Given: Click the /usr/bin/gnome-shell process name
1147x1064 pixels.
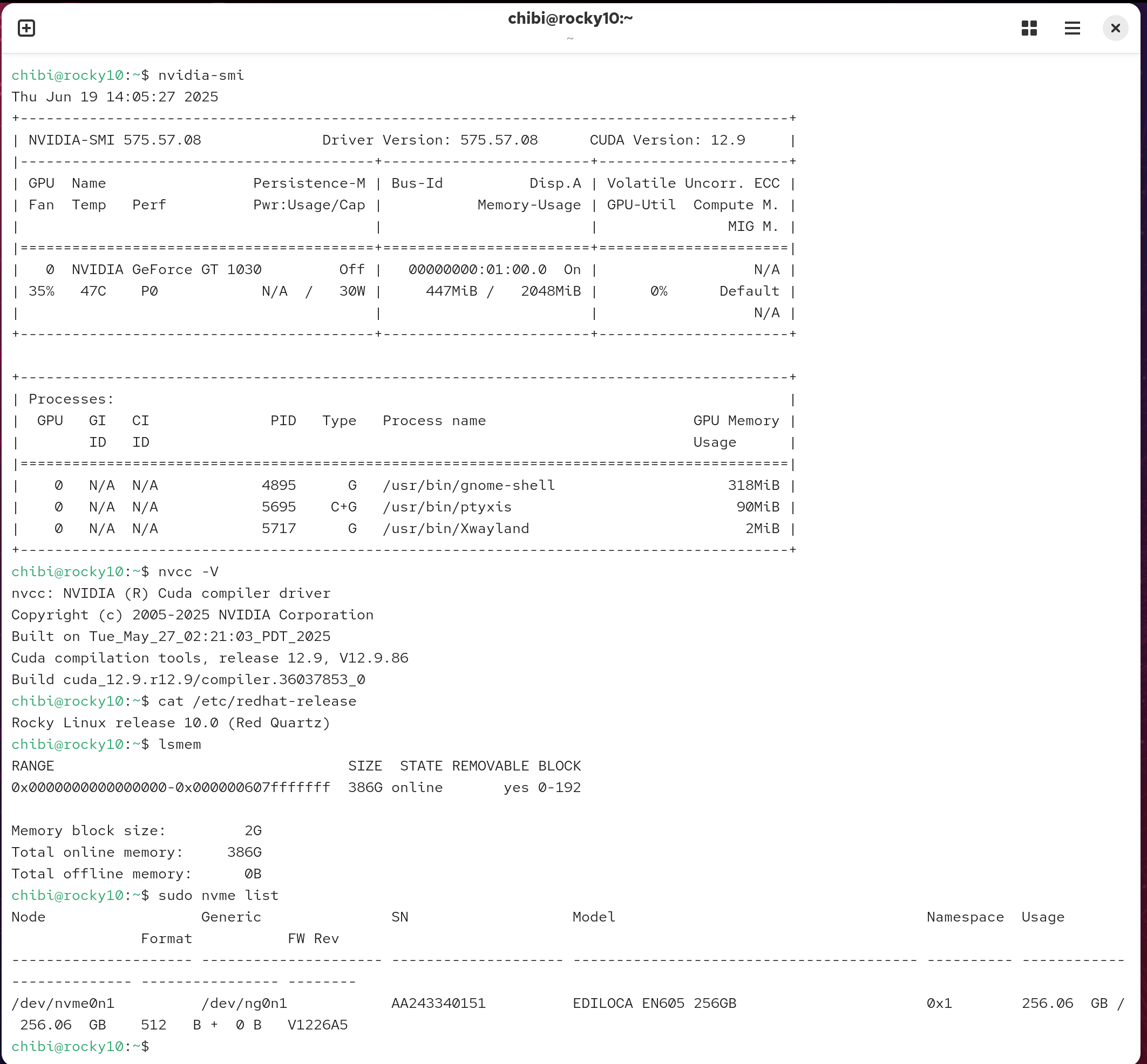Looking at the screenshot, I should (469, 486).
